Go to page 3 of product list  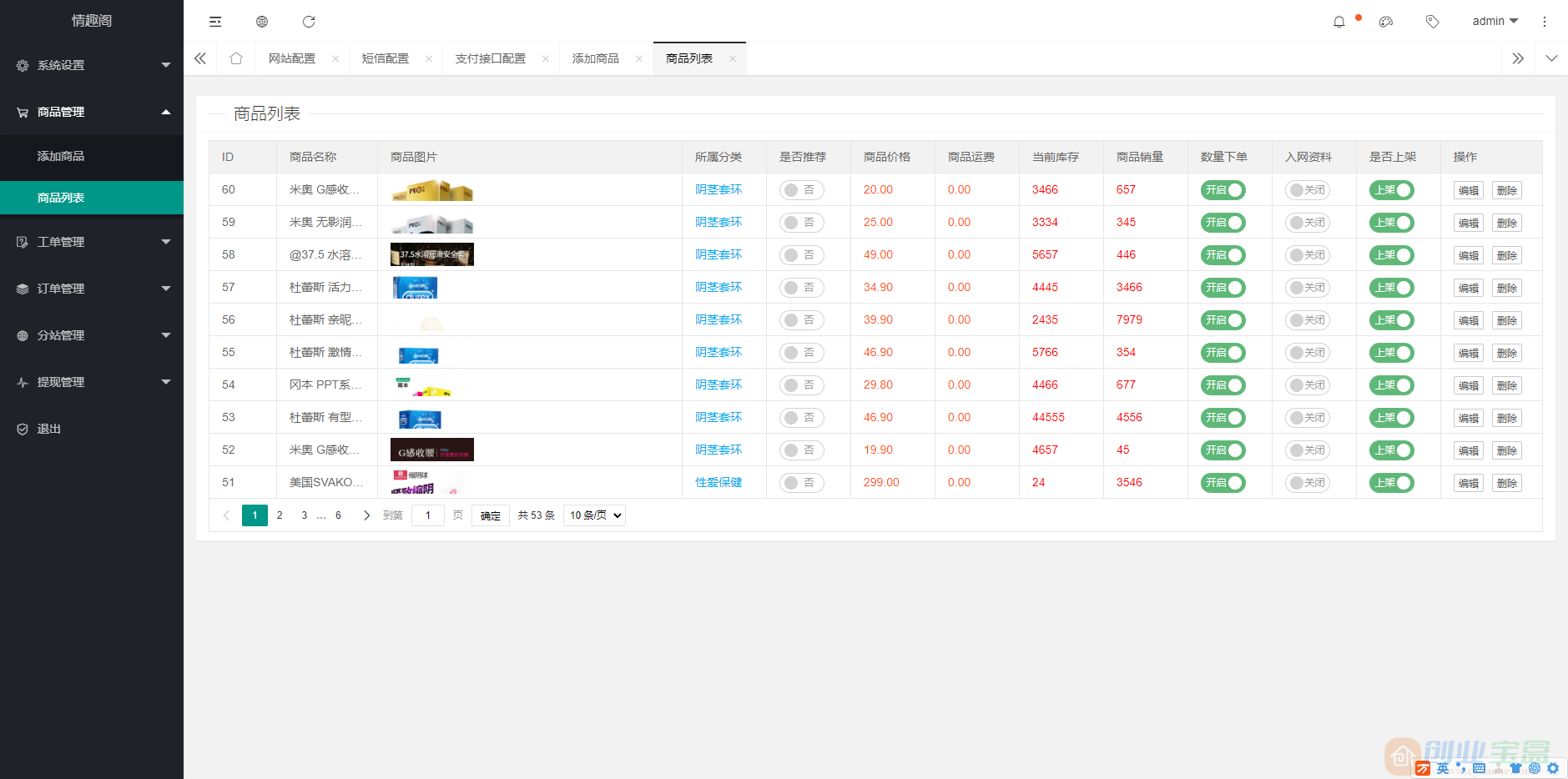point(303,515)
